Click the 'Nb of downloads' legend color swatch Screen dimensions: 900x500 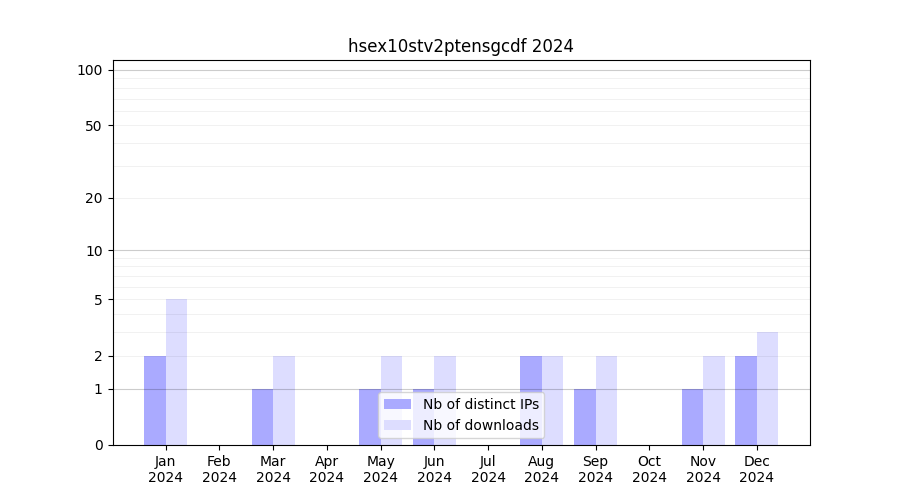click(397, 425)
